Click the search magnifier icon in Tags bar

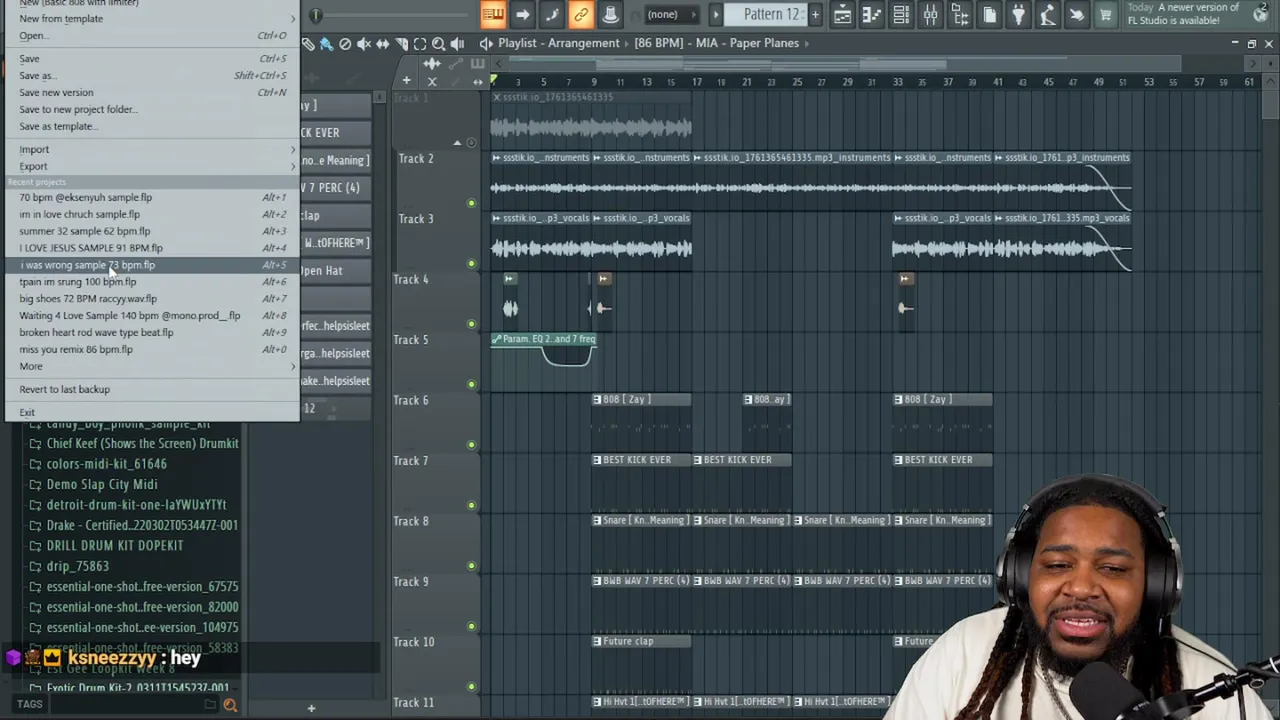point(230,705)
